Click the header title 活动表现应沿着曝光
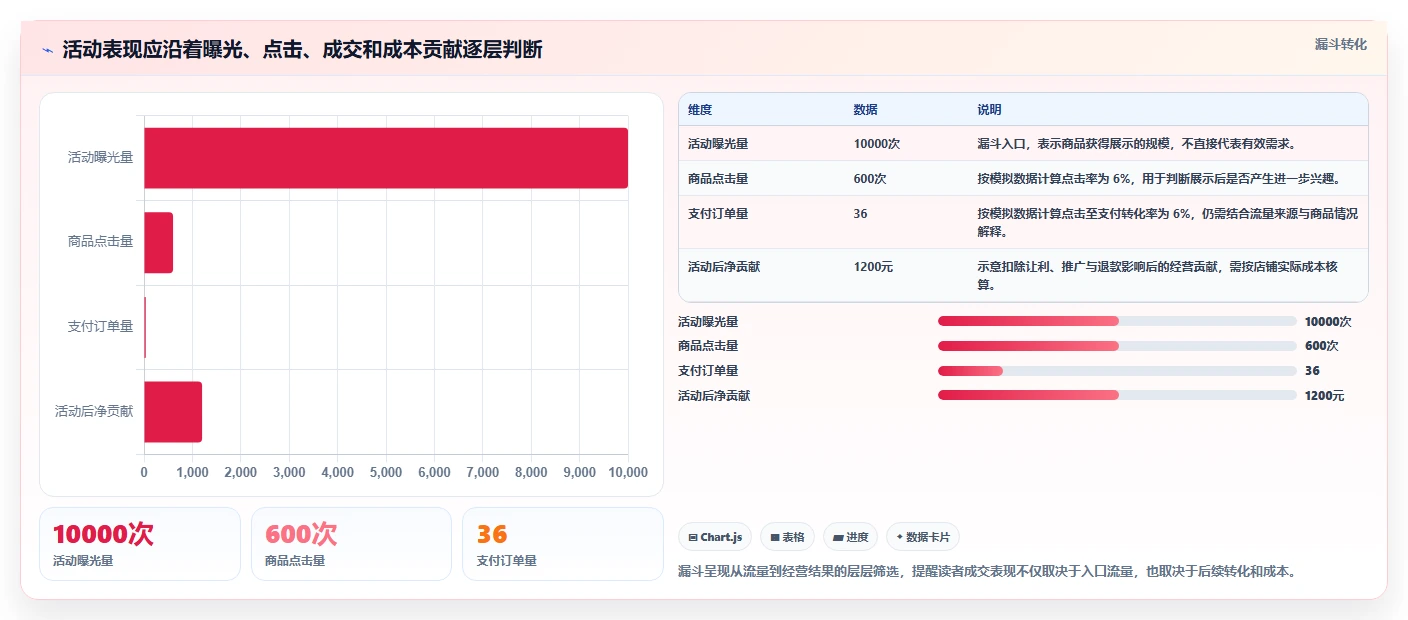The height and width of the screenshot is (620, 1408). [302, 50]
